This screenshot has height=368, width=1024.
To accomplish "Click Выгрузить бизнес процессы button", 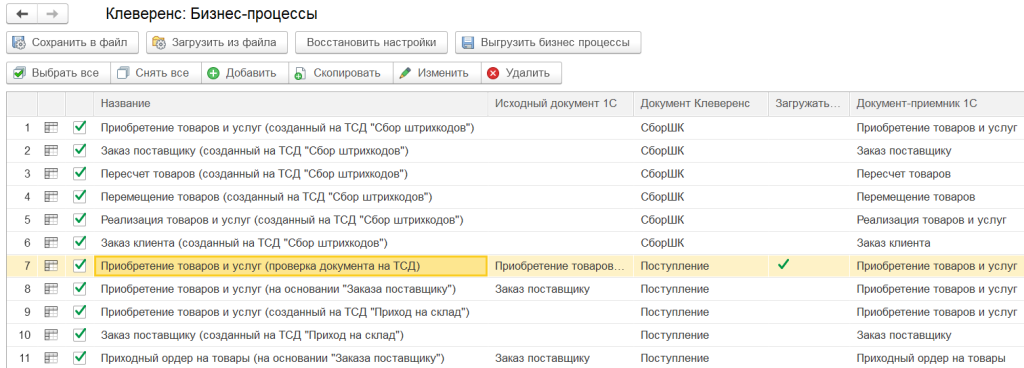I will coord(548,43).
